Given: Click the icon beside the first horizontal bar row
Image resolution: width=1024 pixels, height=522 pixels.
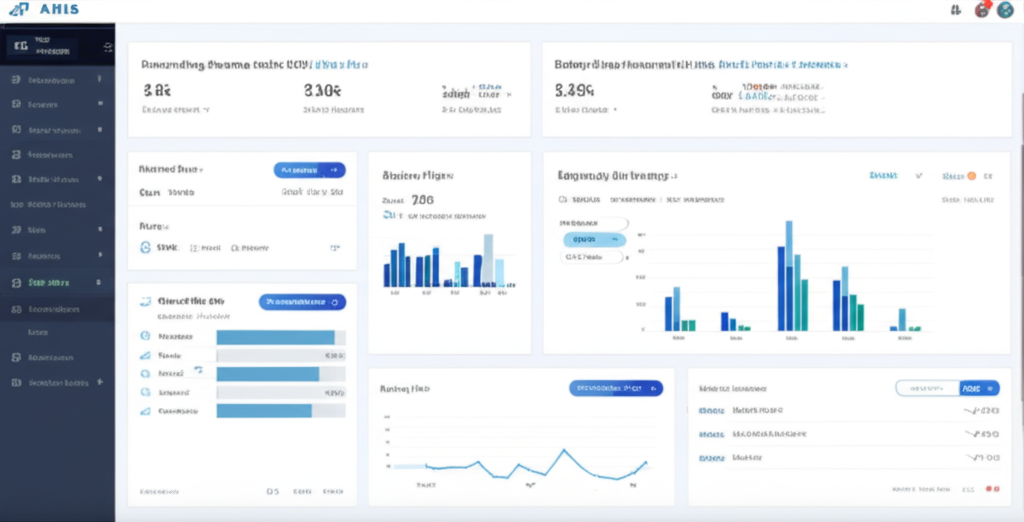Looking at the screenshot, I should coord(146,337).
